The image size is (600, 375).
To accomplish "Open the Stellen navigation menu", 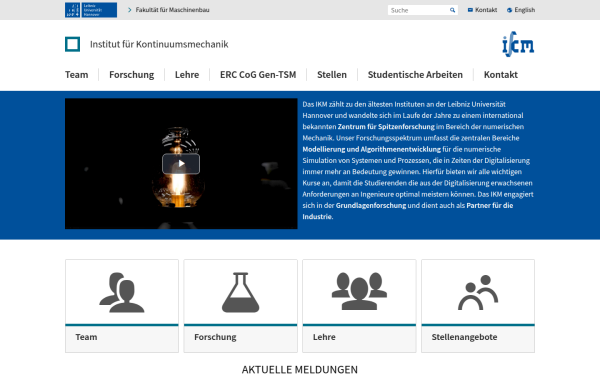I will (332, 75).
